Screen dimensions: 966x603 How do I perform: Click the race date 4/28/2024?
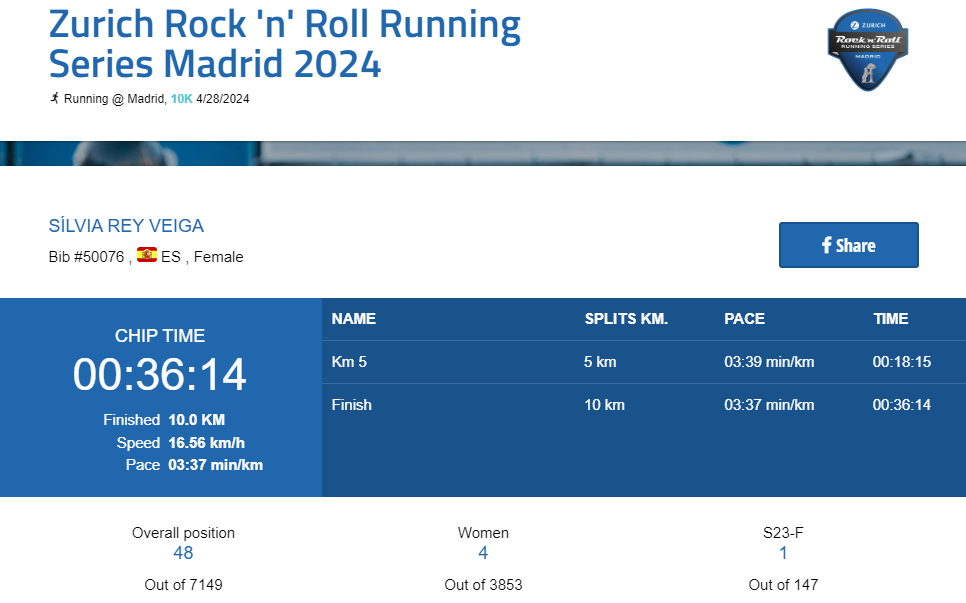(222, 99)
